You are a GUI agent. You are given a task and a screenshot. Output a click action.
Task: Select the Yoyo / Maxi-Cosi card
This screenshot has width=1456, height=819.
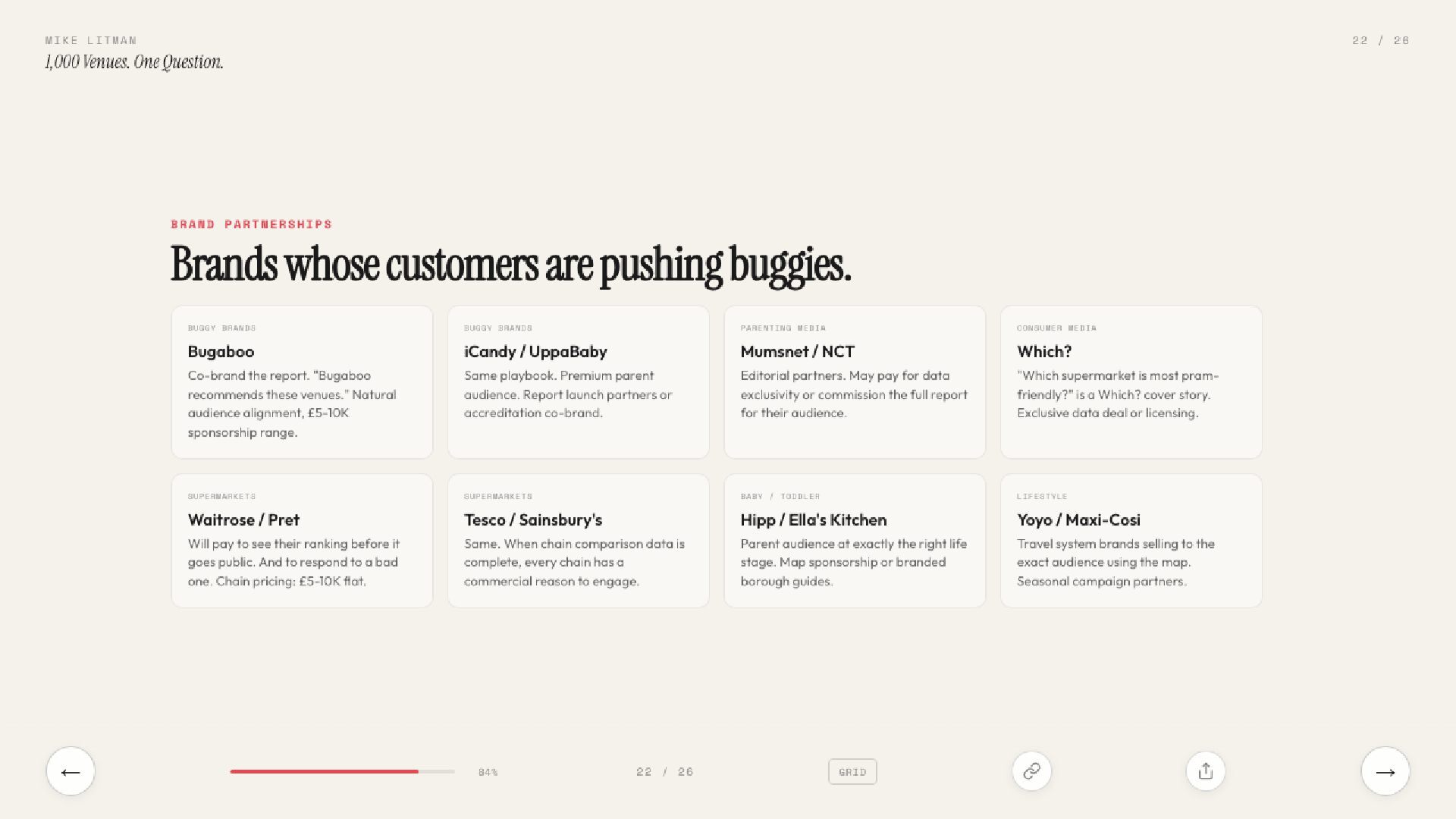coord(1131,541)
